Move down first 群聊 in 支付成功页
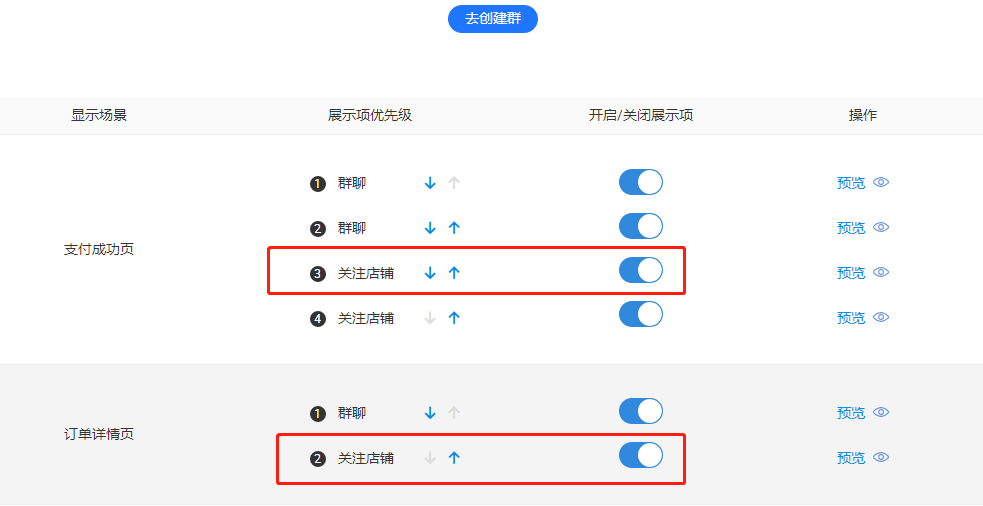Viewport: 983px width, 506px height. coord(430,183)
